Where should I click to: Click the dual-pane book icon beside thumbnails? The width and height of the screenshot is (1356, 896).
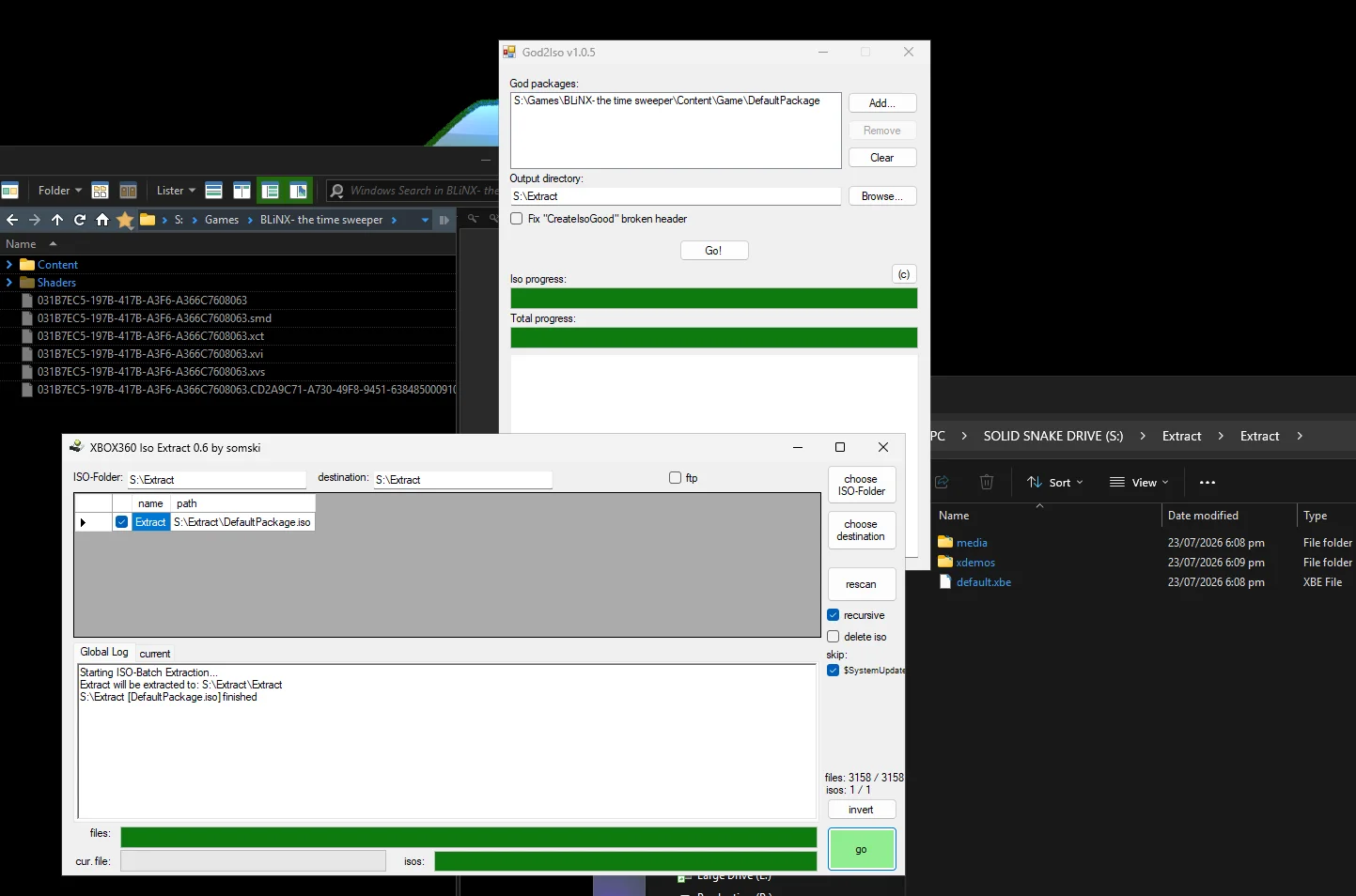point(129,191)
